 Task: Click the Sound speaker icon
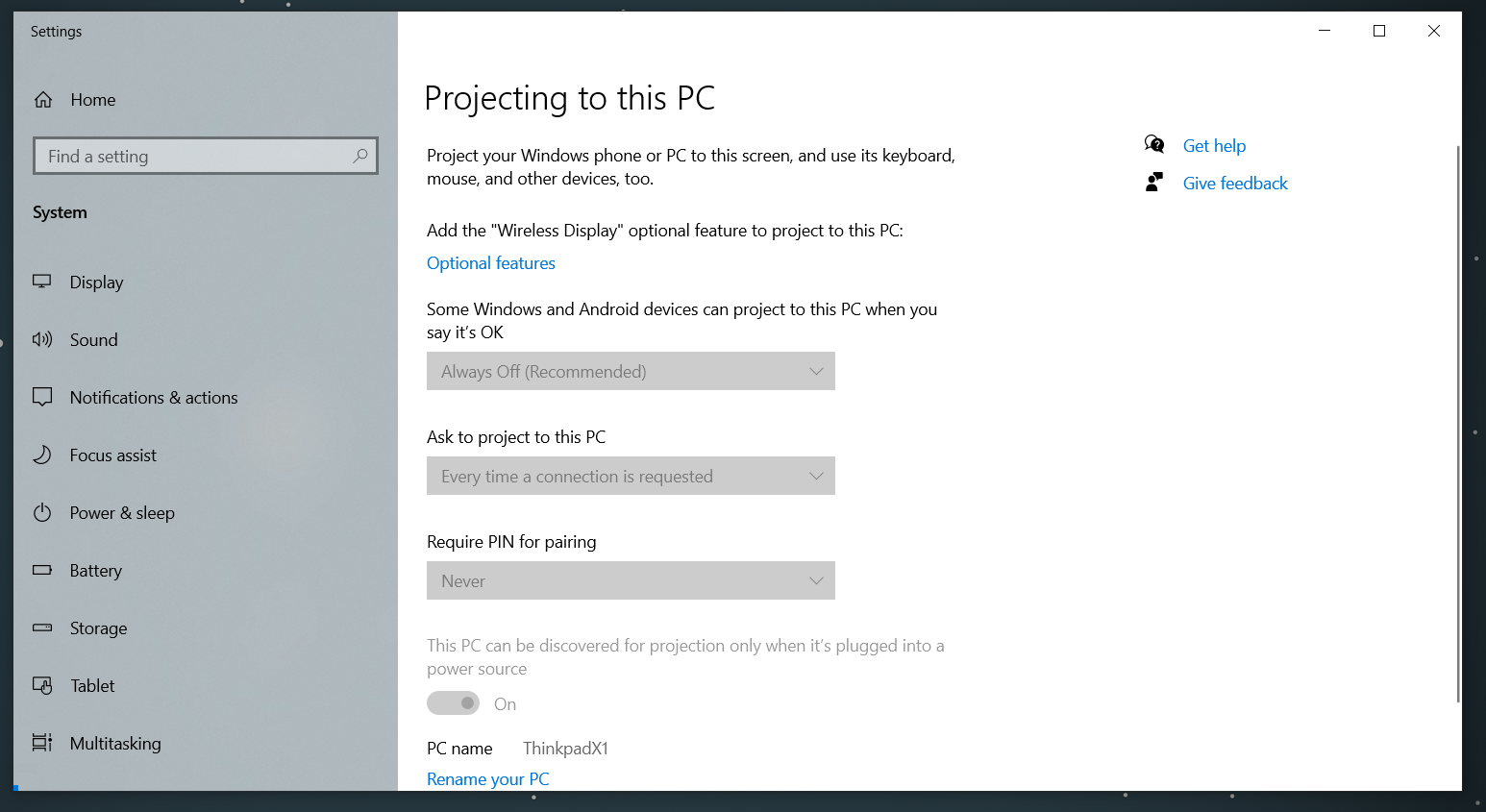pyautogui.click(x=42, y=339)
